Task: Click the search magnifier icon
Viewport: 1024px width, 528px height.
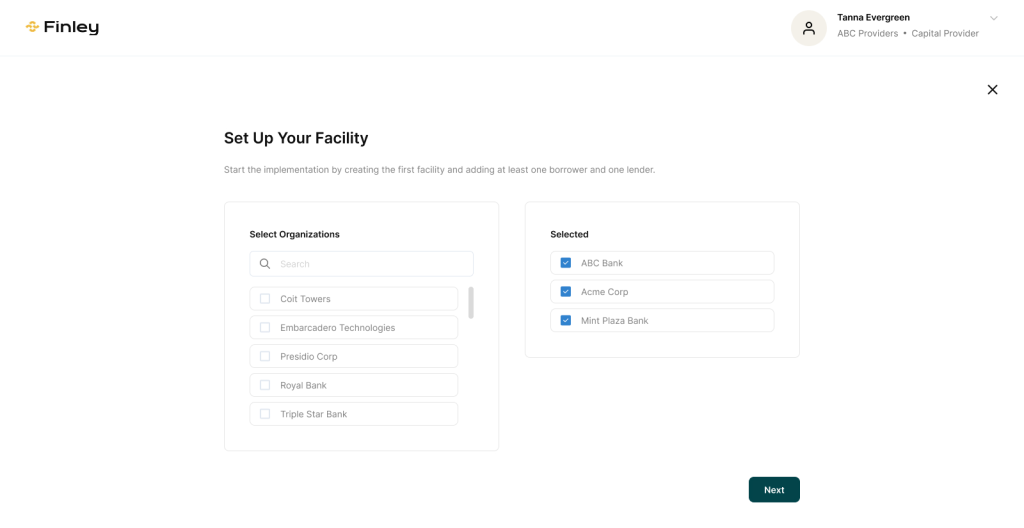Action: click(x=265, y=264)
